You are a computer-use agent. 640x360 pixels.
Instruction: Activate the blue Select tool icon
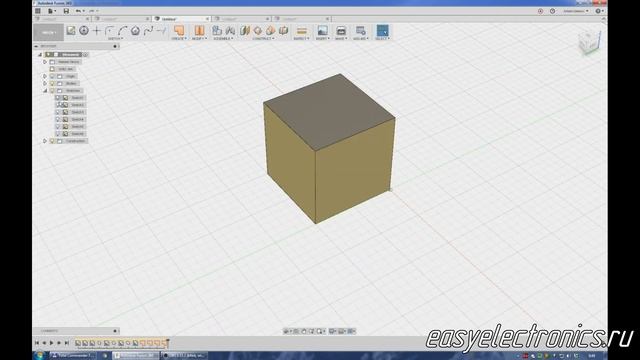382,31
